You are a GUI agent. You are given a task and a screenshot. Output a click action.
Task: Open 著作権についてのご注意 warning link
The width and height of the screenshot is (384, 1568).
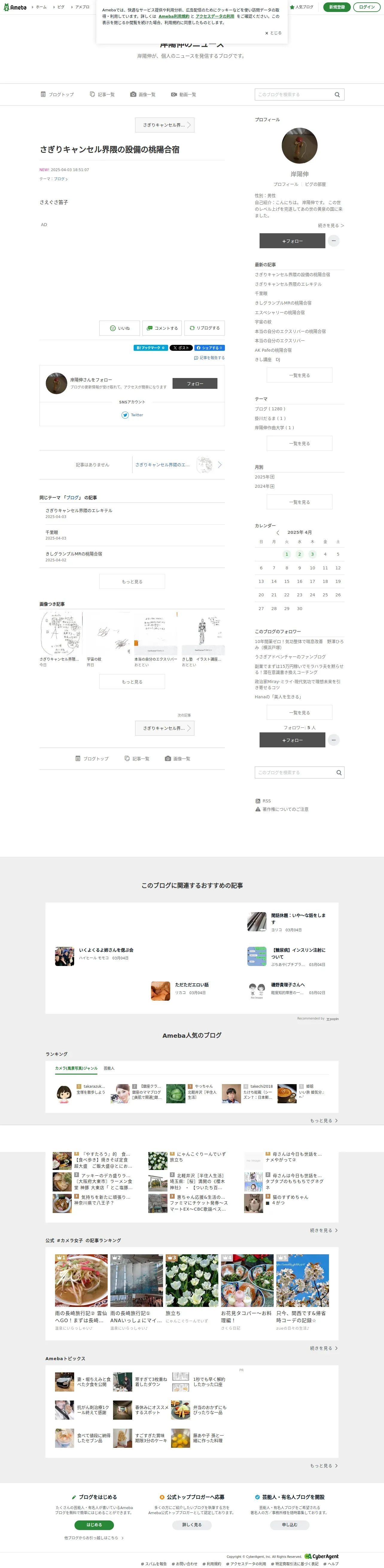click(x=282, y=810)
